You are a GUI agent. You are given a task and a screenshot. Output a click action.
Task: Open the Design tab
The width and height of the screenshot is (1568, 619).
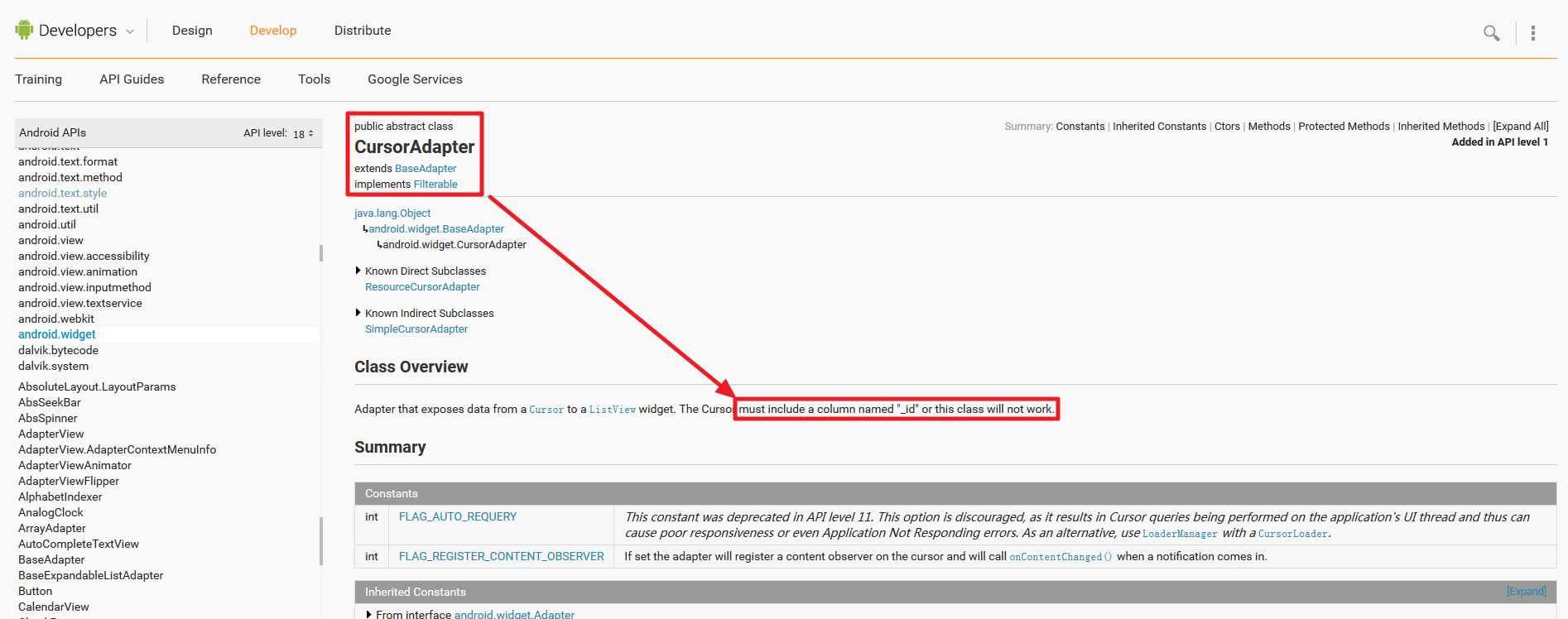click(x=192, y=31)
